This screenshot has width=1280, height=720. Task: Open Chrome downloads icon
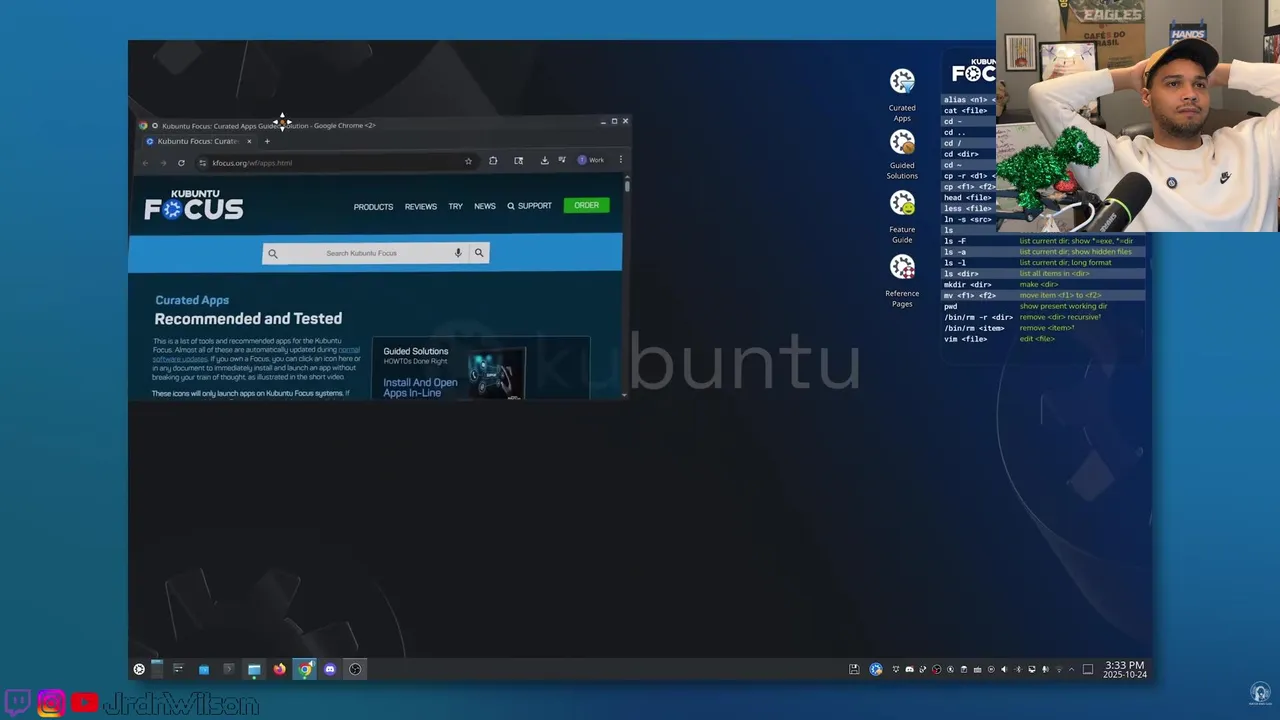pyautogui.click(x=544, y=160)
